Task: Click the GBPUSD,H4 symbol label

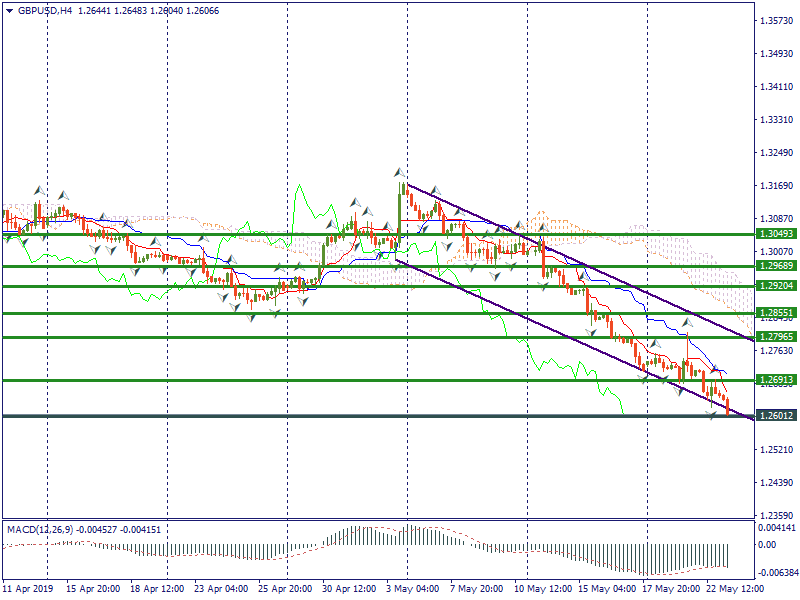Action: tap(44, 10)
